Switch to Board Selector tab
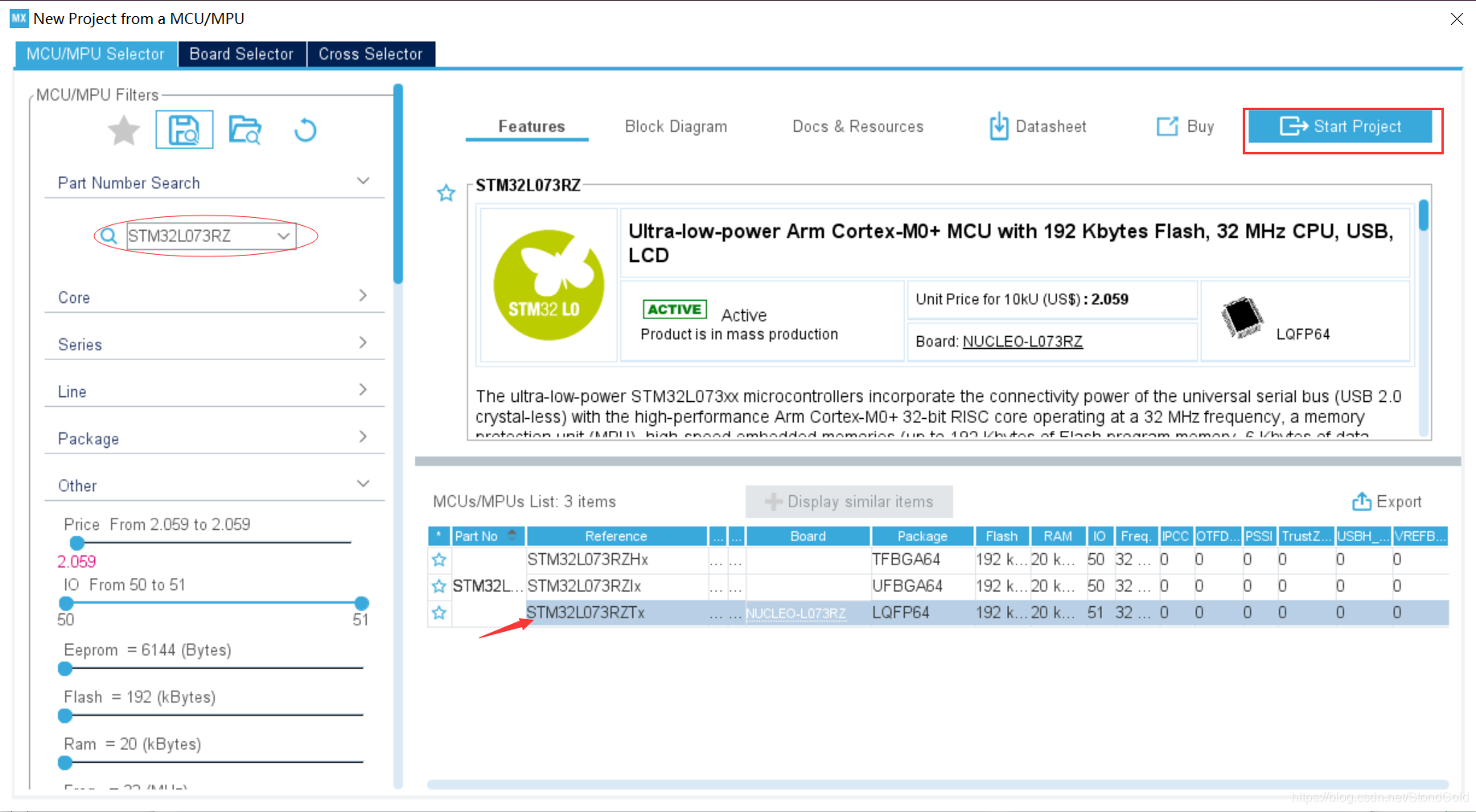Screen dimensions: 1476x812 tap(241, 54)
